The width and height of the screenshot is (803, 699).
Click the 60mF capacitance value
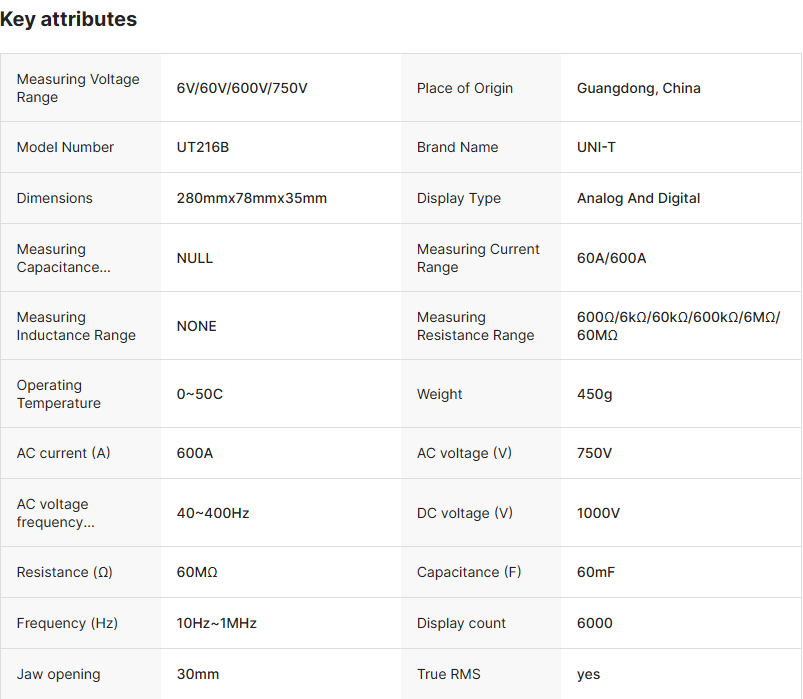click(x=598, y=572)
